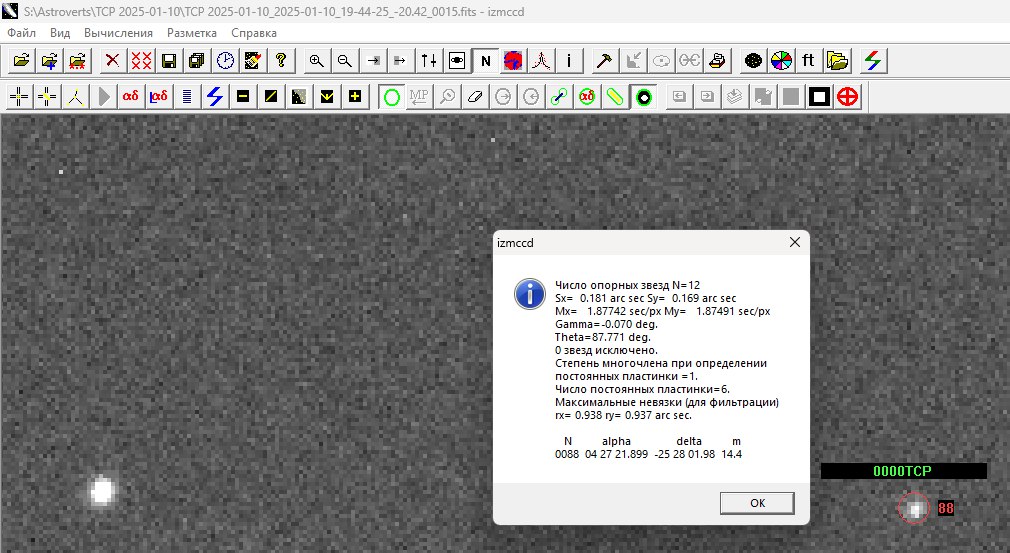This screenshot has width=1010, height=553.
Task: Click the crosshair with yellow streak icon
Action: click(47, 97)
